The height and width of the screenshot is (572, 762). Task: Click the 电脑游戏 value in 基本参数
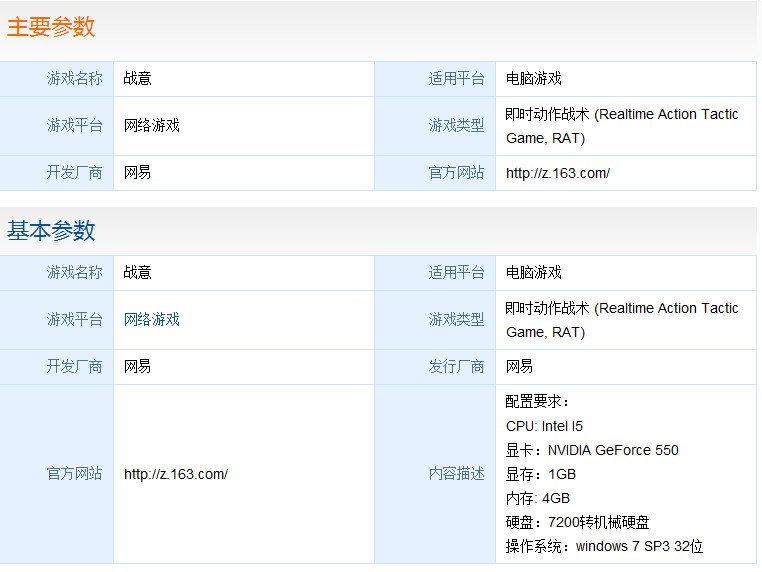(534, 272)
